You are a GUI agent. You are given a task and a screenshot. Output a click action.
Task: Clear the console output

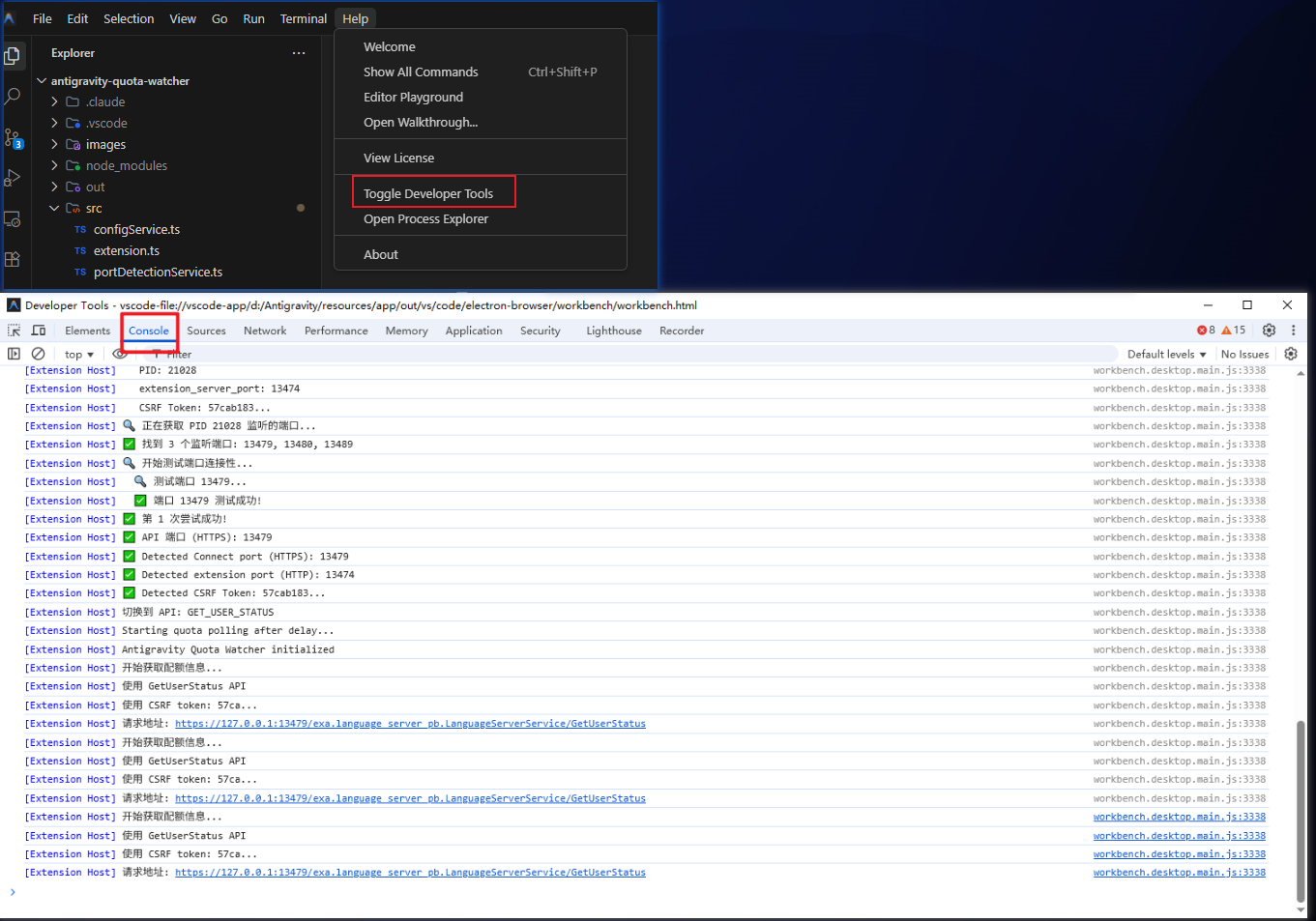pyautogui.click(x=38, y=354)
